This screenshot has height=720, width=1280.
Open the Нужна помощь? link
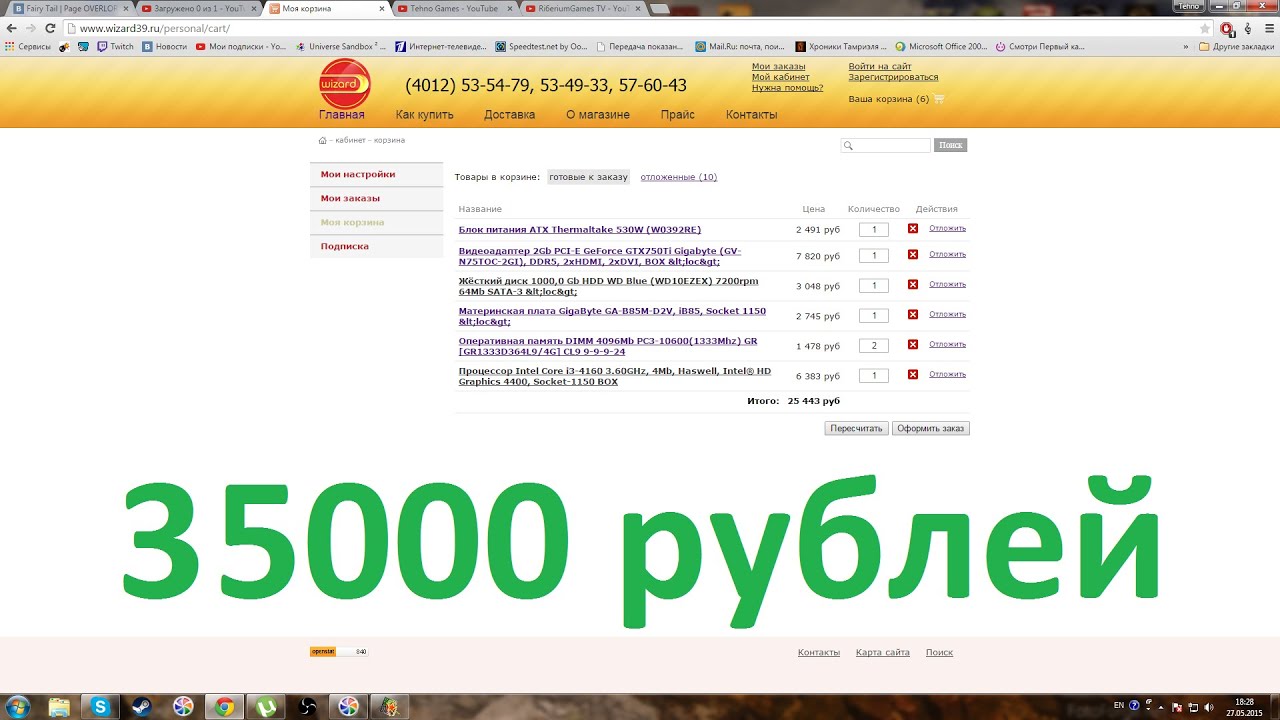pos(787,88)
